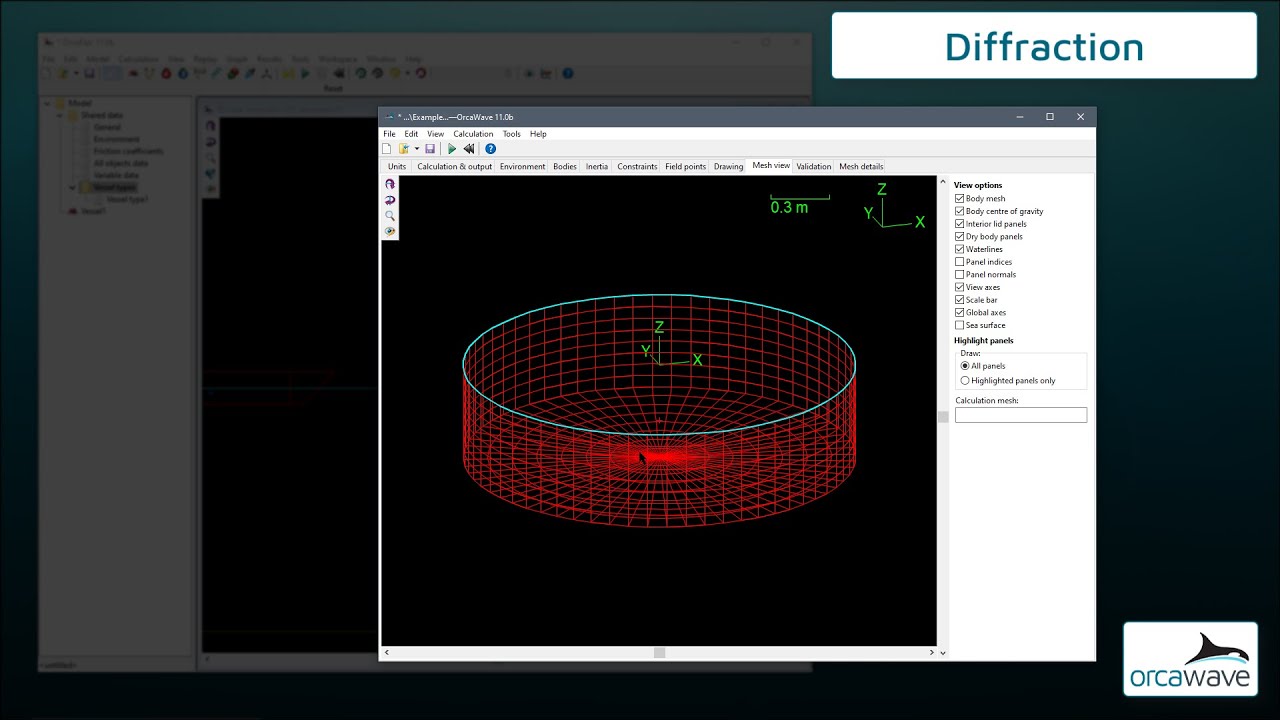Open the View menu in OrcaWave

pos(435,134)
